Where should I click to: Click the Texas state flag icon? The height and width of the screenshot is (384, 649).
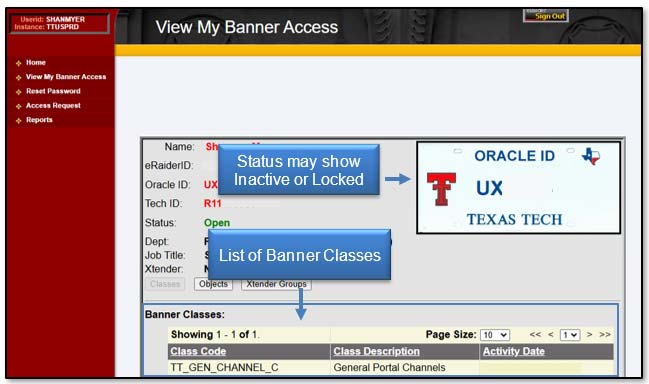tap(591, 156)
